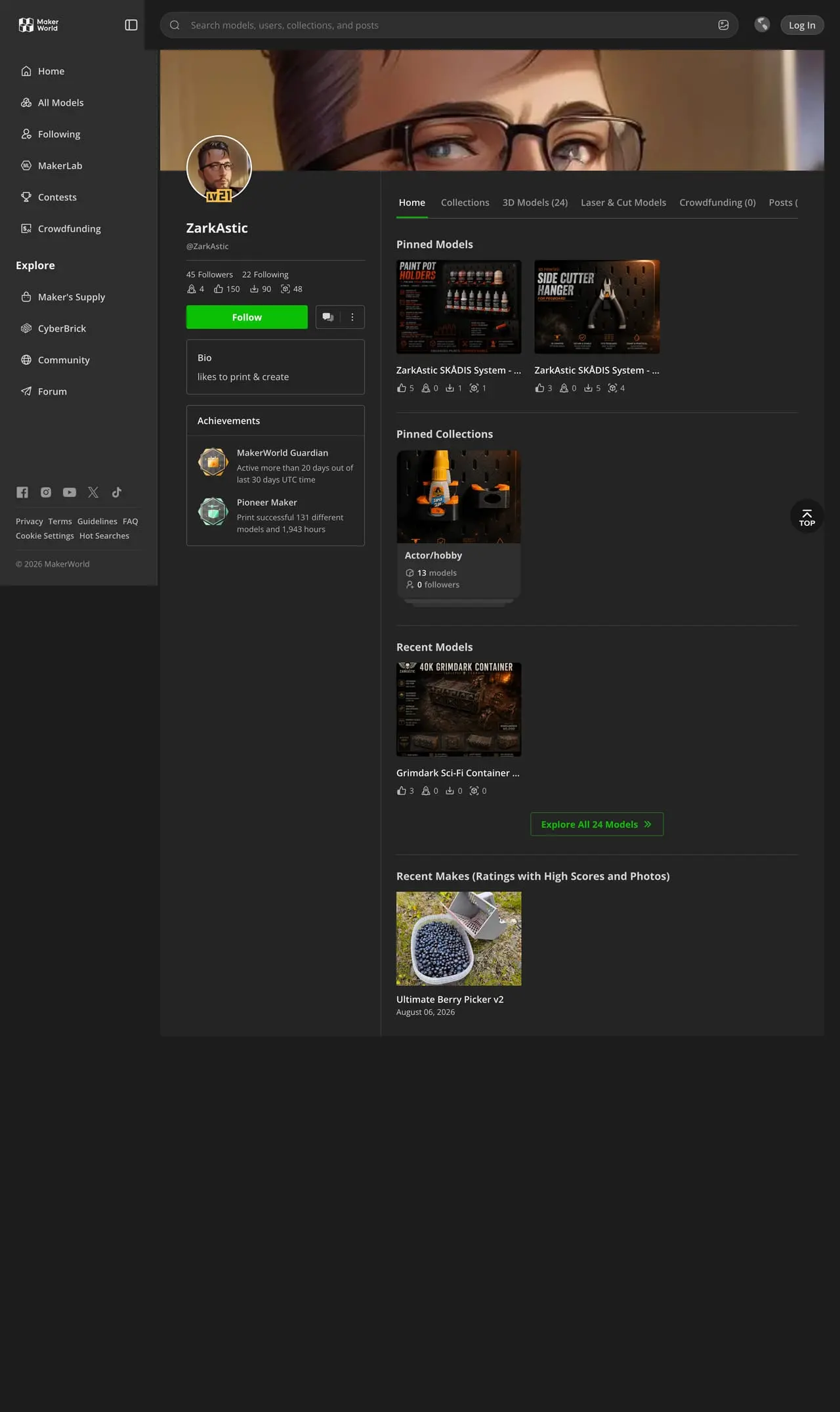
Task: Click the MakerWorld Guardian achievement badge
Action: [x=213, y=462]
